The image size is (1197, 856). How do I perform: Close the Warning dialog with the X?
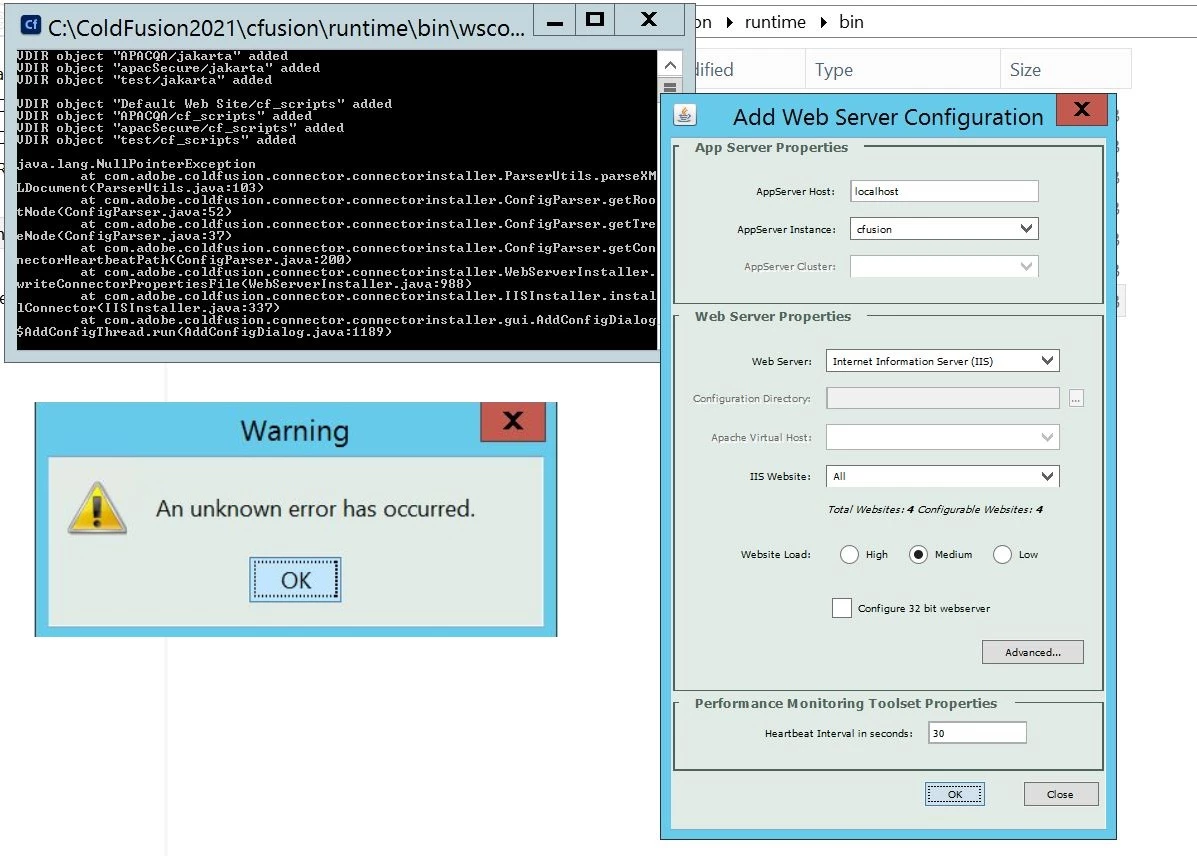coord(513,421)
